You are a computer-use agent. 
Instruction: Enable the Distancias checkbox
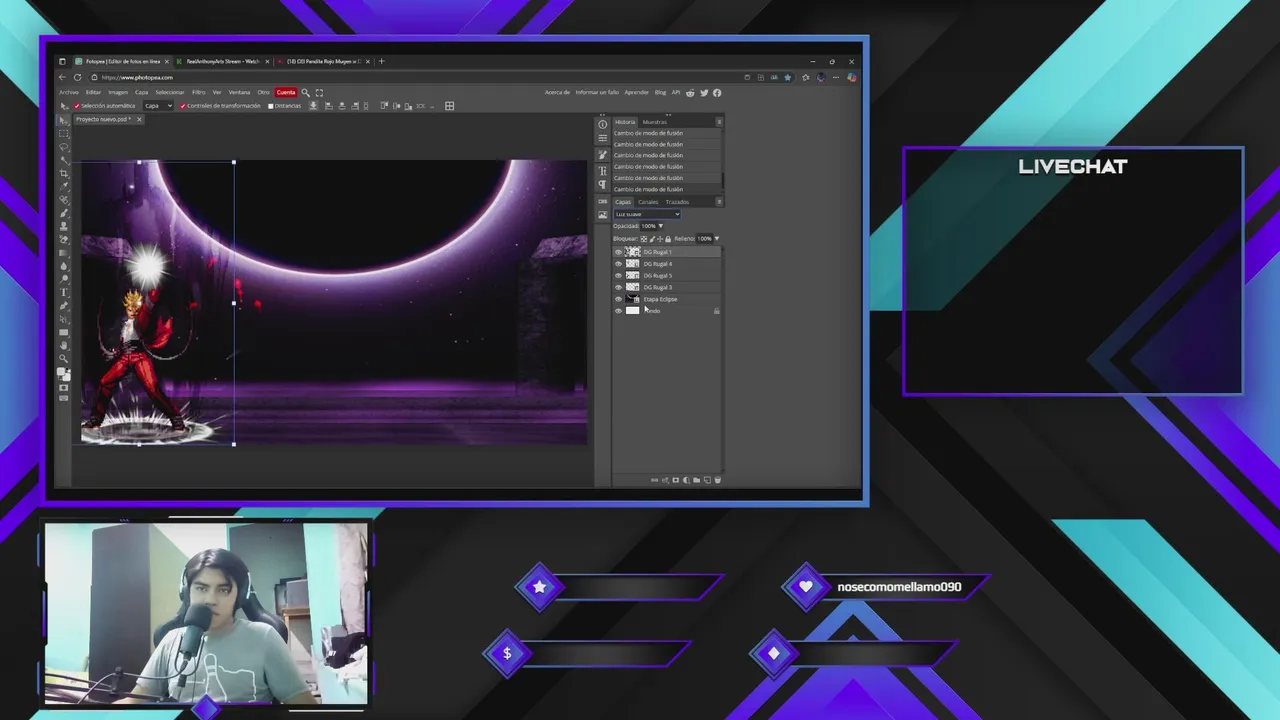click(271, 106)
